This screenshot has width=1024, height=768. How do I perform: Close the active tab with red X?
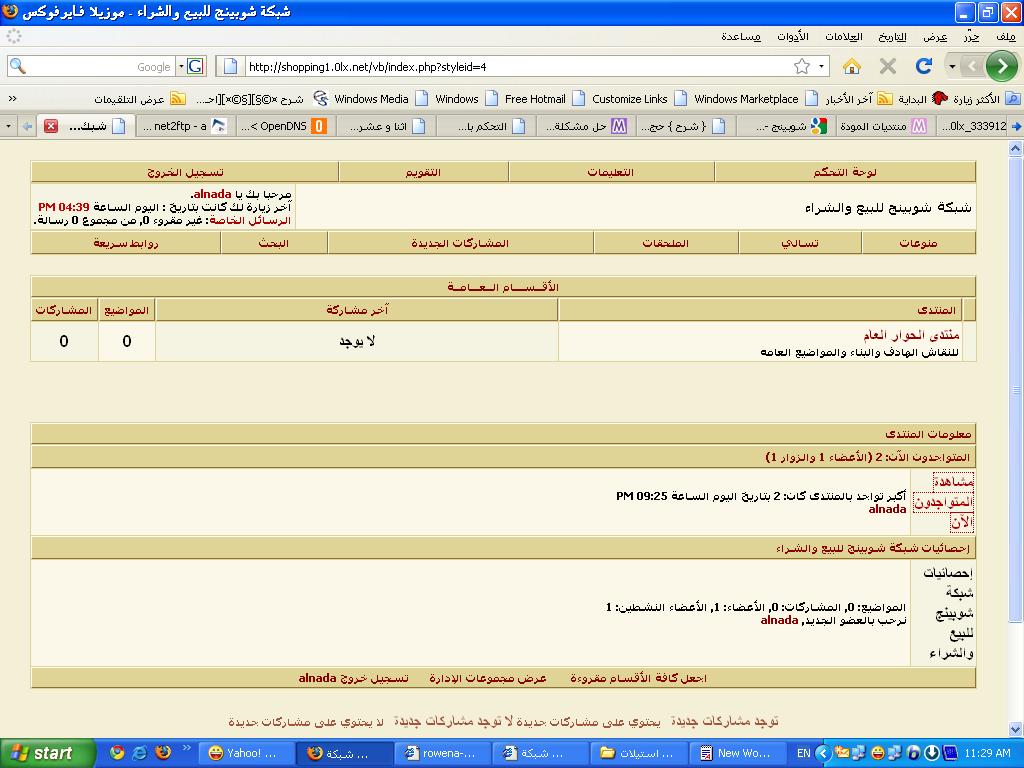pyautogui.click(x=50, y=126)
